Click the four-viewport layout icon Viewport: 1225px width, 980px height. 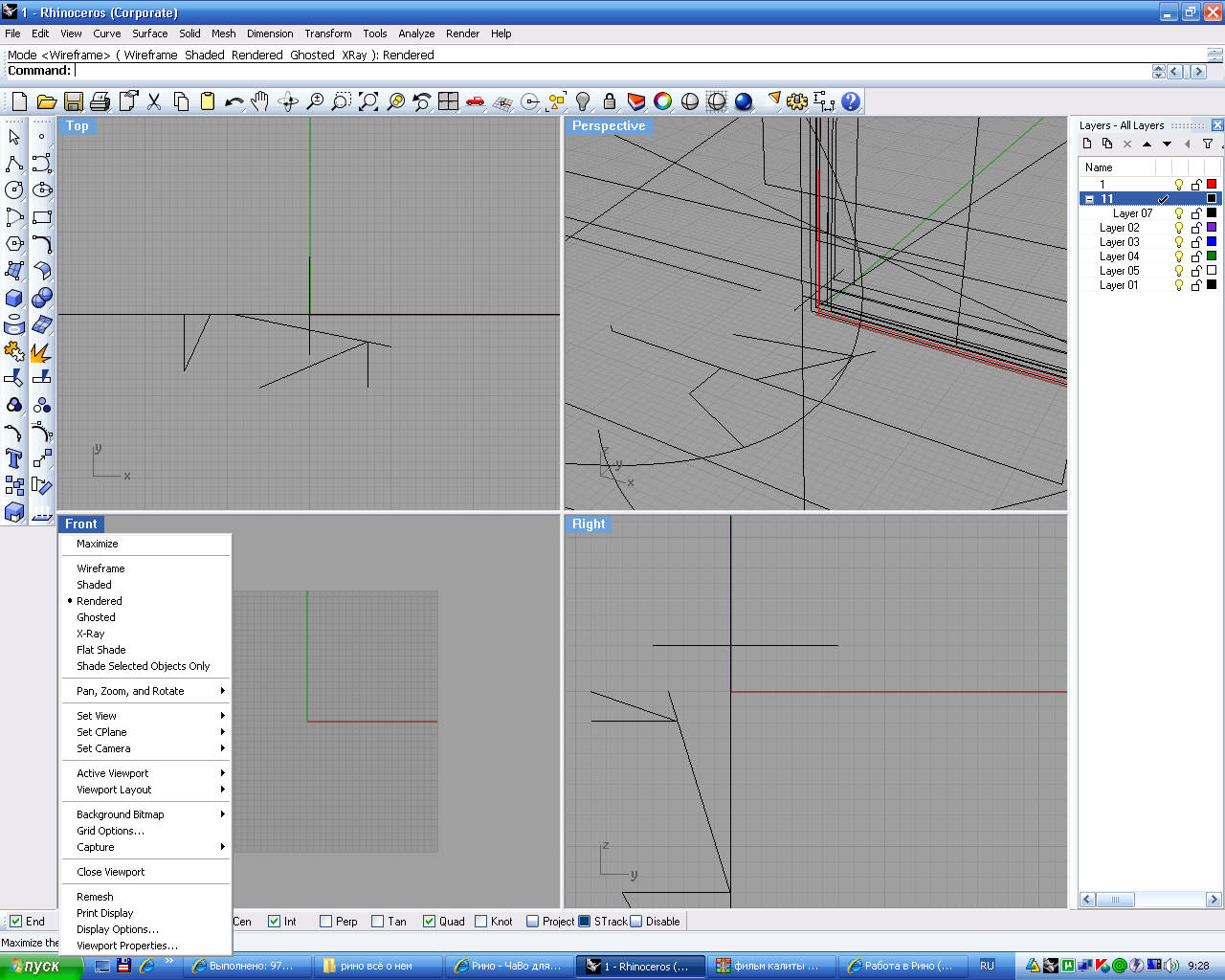(x=449, y=101)
